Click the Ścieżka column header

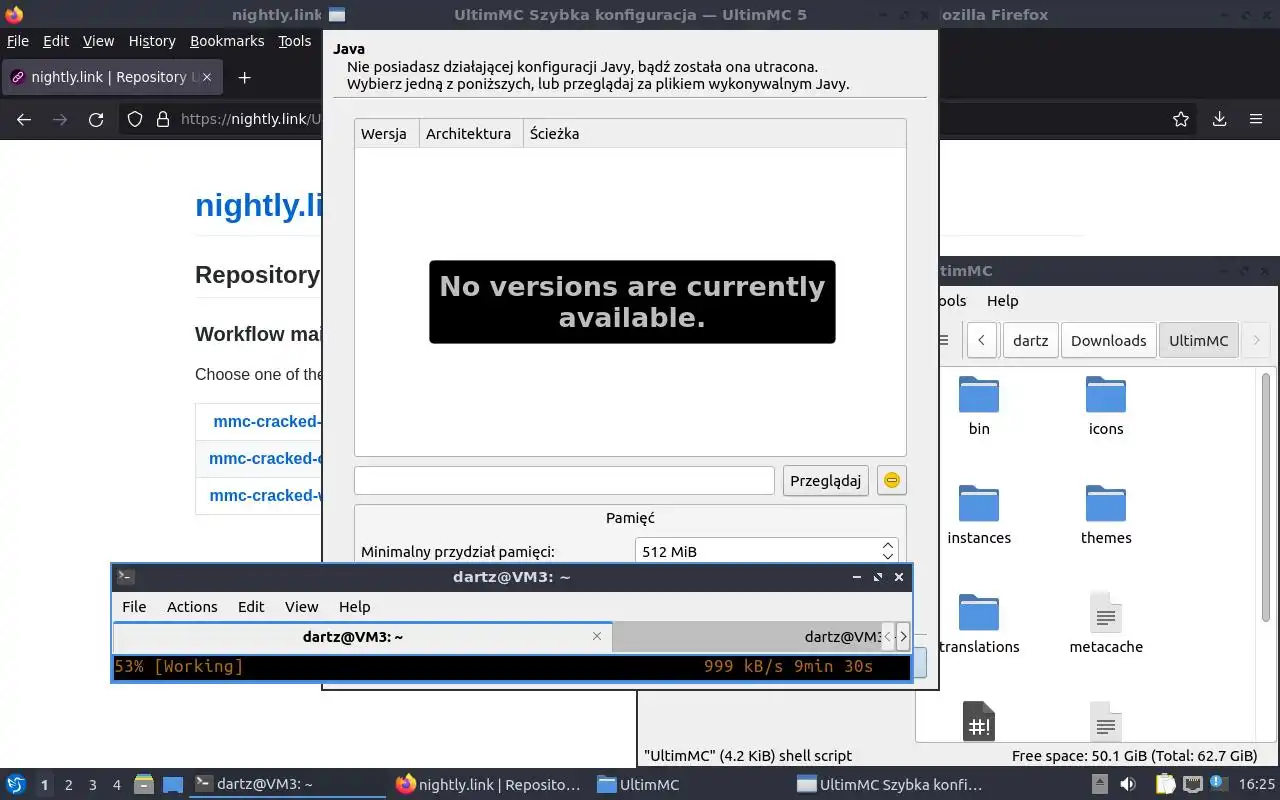[714, 133]
